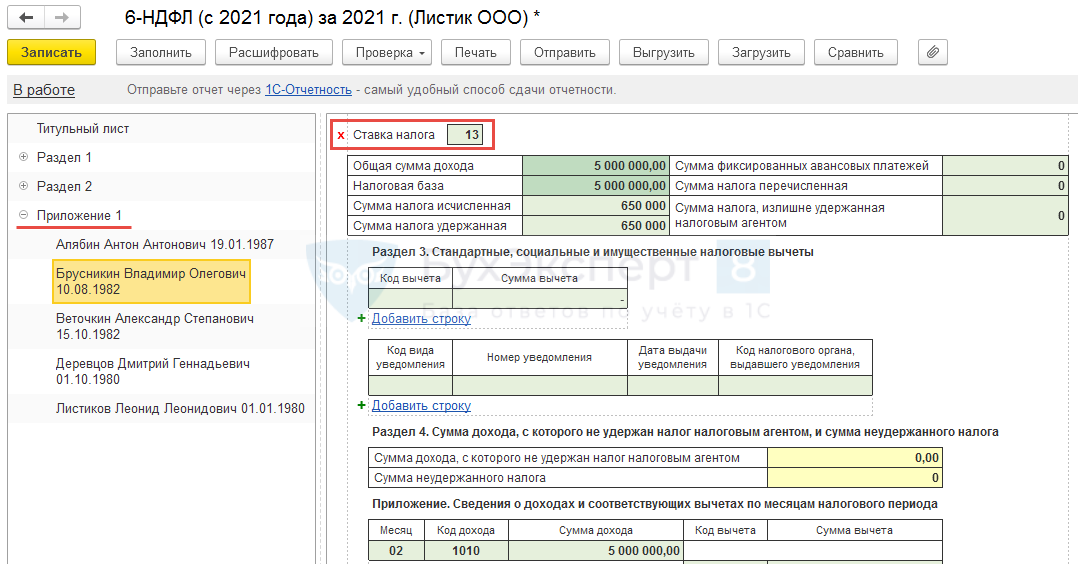Viewport: 1078px width, 564px height.
Task: Select Раздел 2 label in the tree
Action: [64, 186]
